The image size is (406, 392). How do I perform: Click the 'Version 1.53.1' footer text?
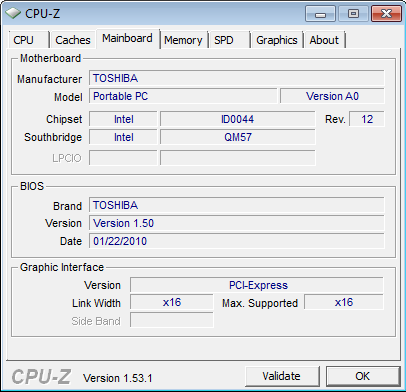coord(118,378)
